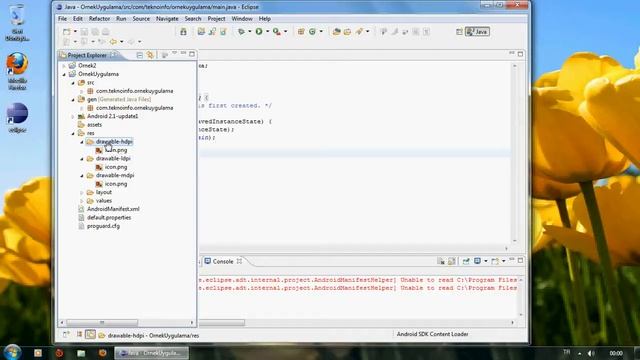Click the Print toolbar icon

point(106,31)
